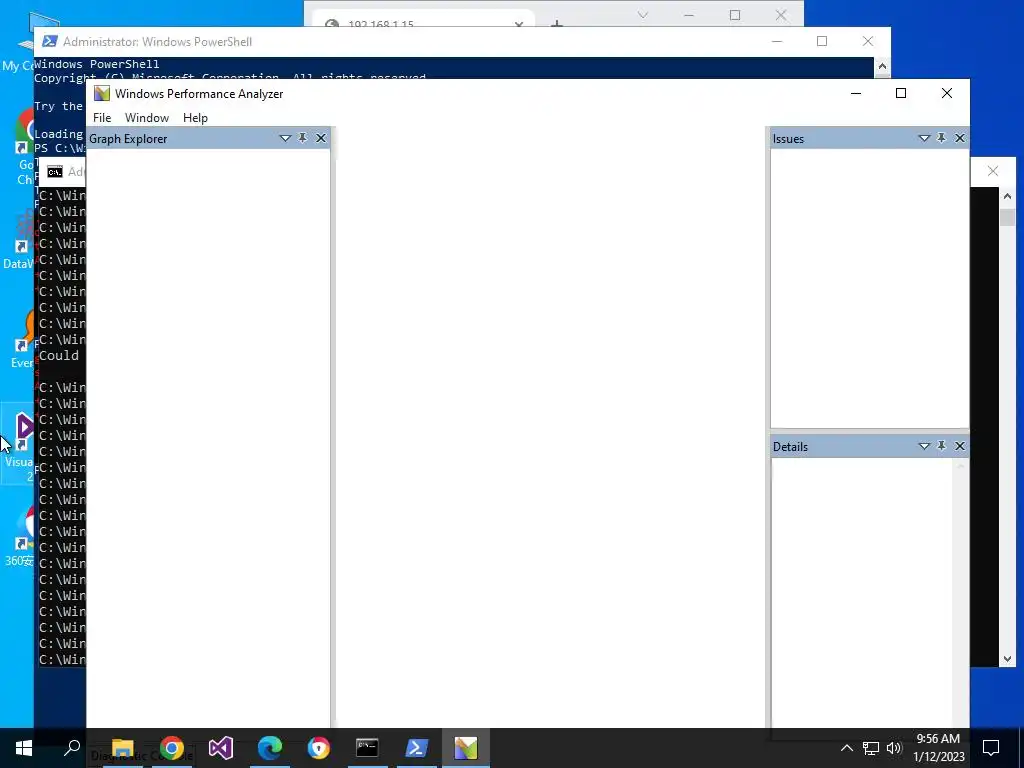
Task: Open volume control tray icon
Action: click(894, 748)
